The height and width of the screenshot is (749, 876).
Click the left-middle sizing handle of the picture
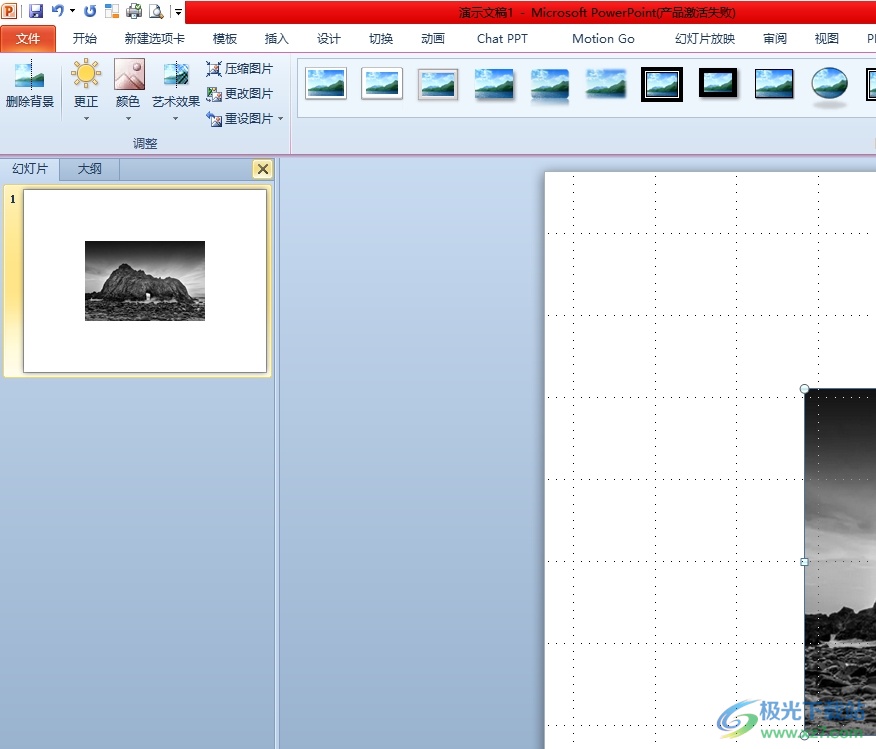(x=804, y=562)
